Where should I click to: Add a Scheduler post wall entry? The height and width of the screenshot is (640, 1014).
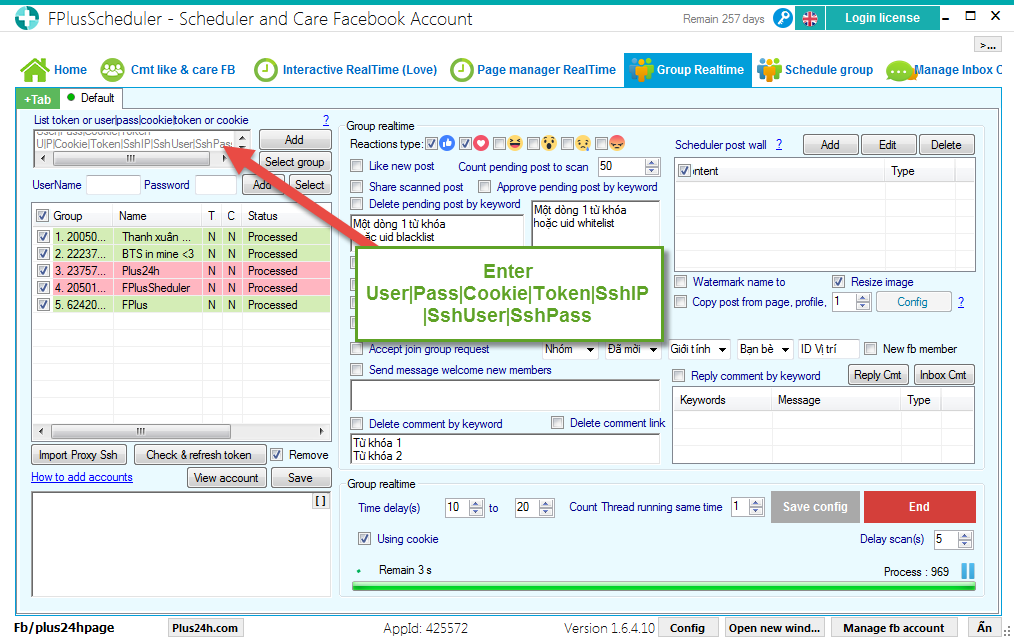coord(830,145)
